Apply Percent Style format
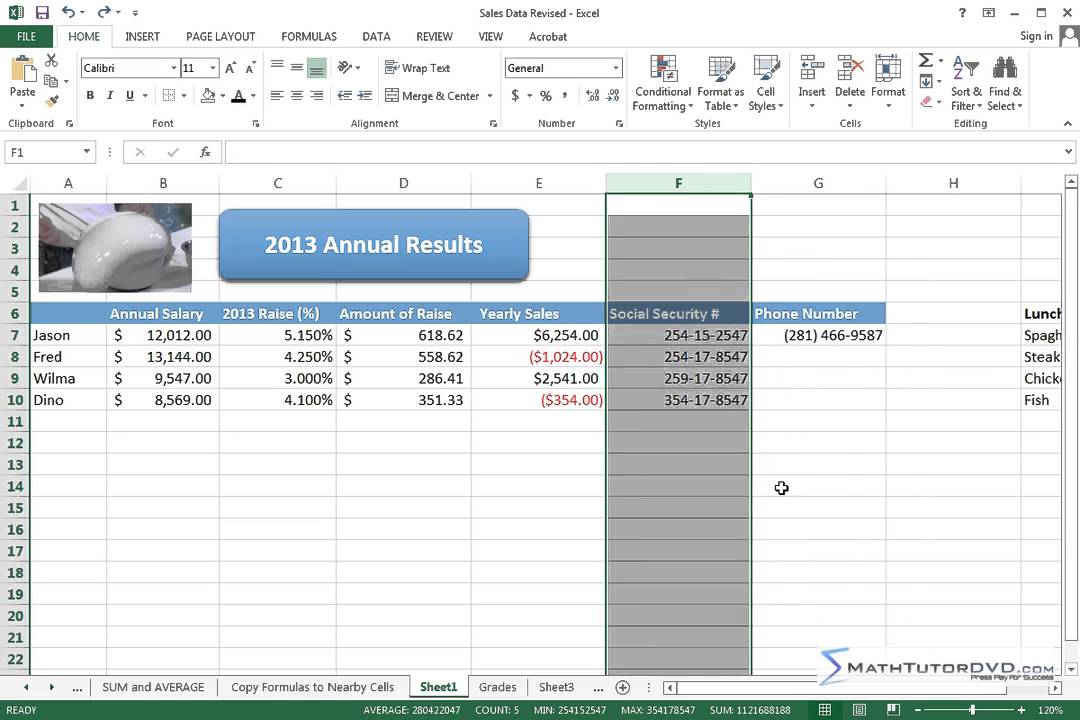Viewport: 1080px width, 720px height. [546, 96]
